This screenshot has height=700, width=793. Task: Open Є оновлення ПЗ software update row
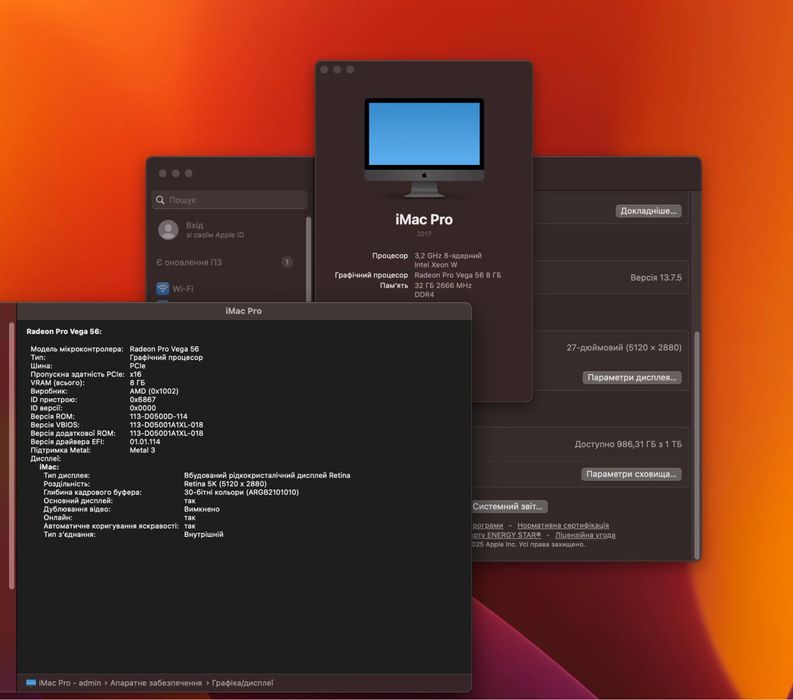click(x=224, y=262)
